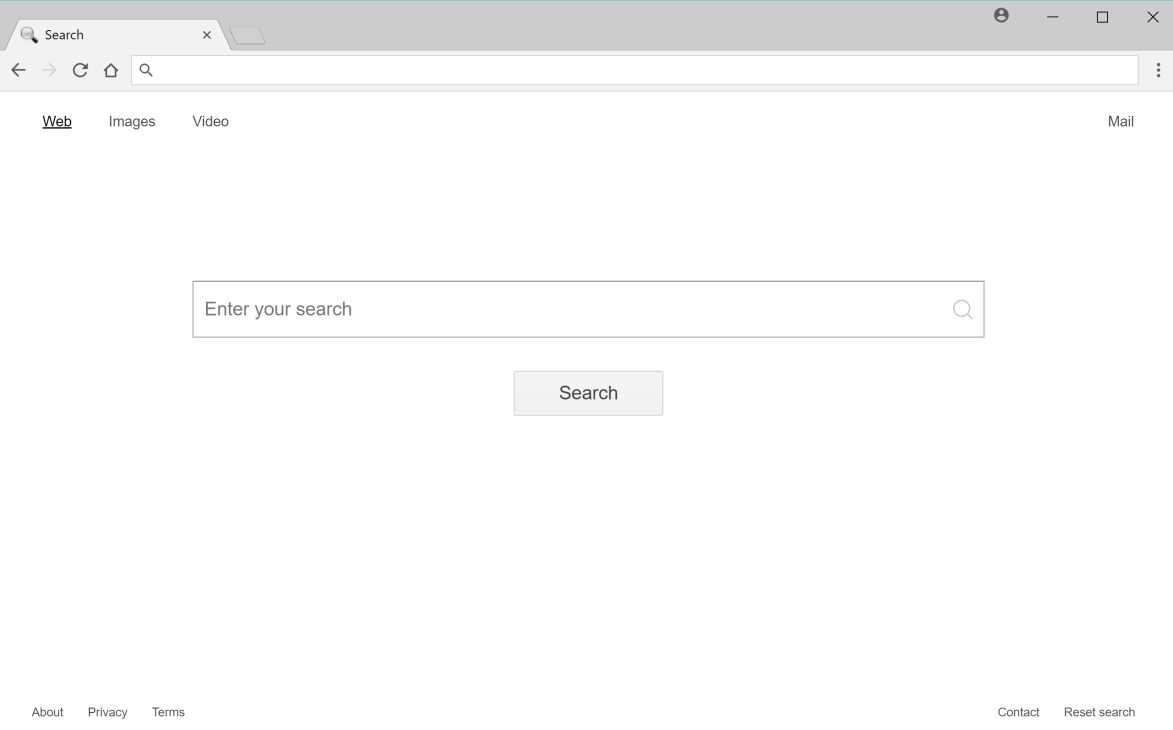Click the Reset search link

click(x=1099, y=711)
